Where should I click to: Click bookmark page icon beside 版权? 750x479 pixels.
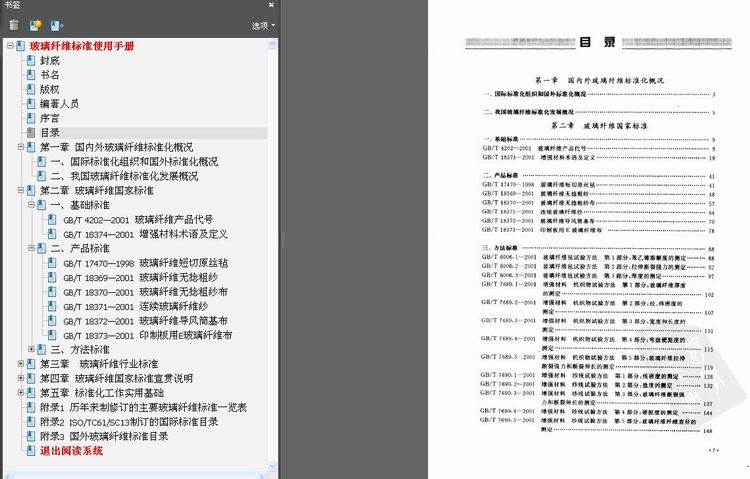31,89
